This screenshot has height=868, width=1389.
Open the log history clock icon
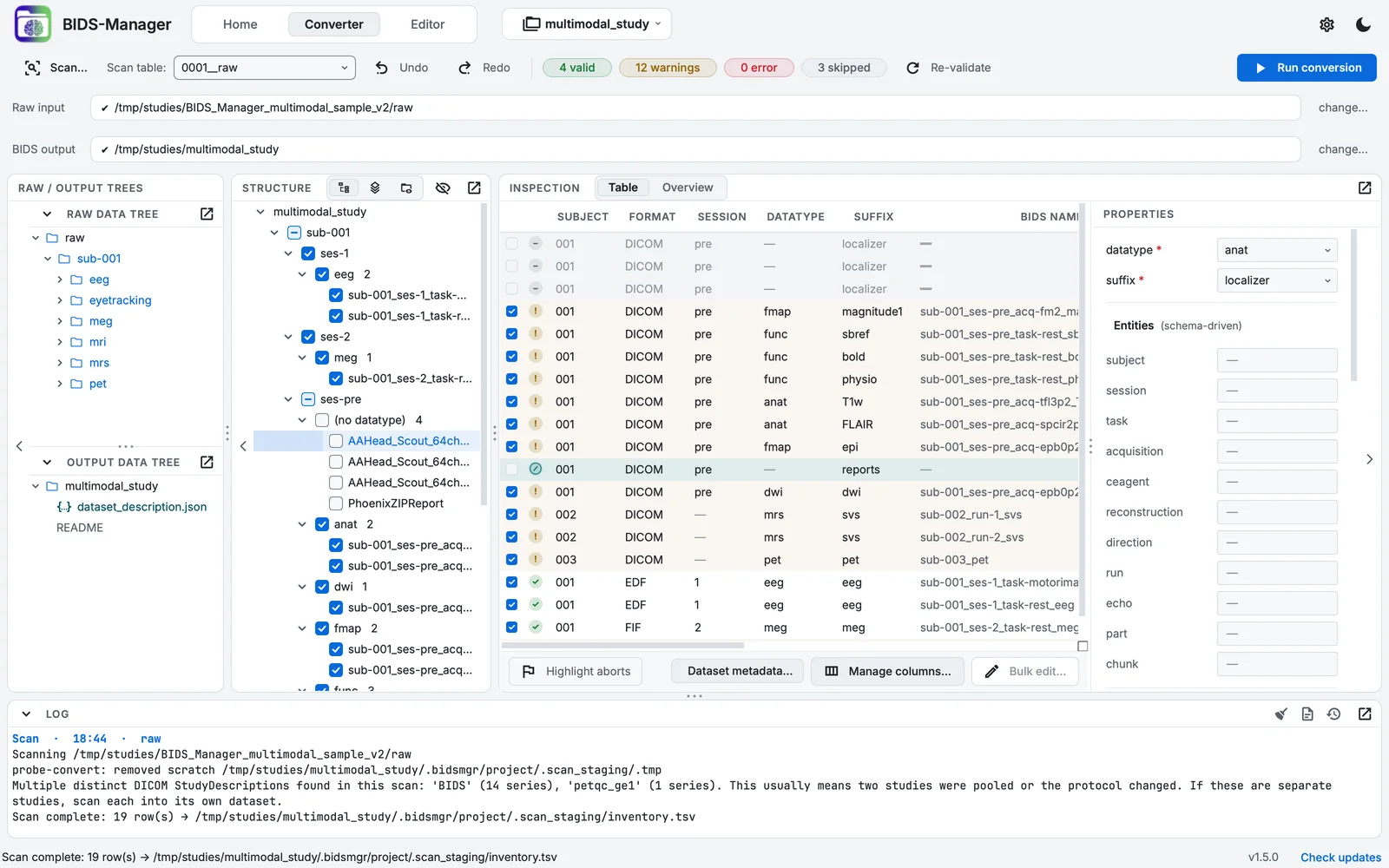coord(1334,713)
